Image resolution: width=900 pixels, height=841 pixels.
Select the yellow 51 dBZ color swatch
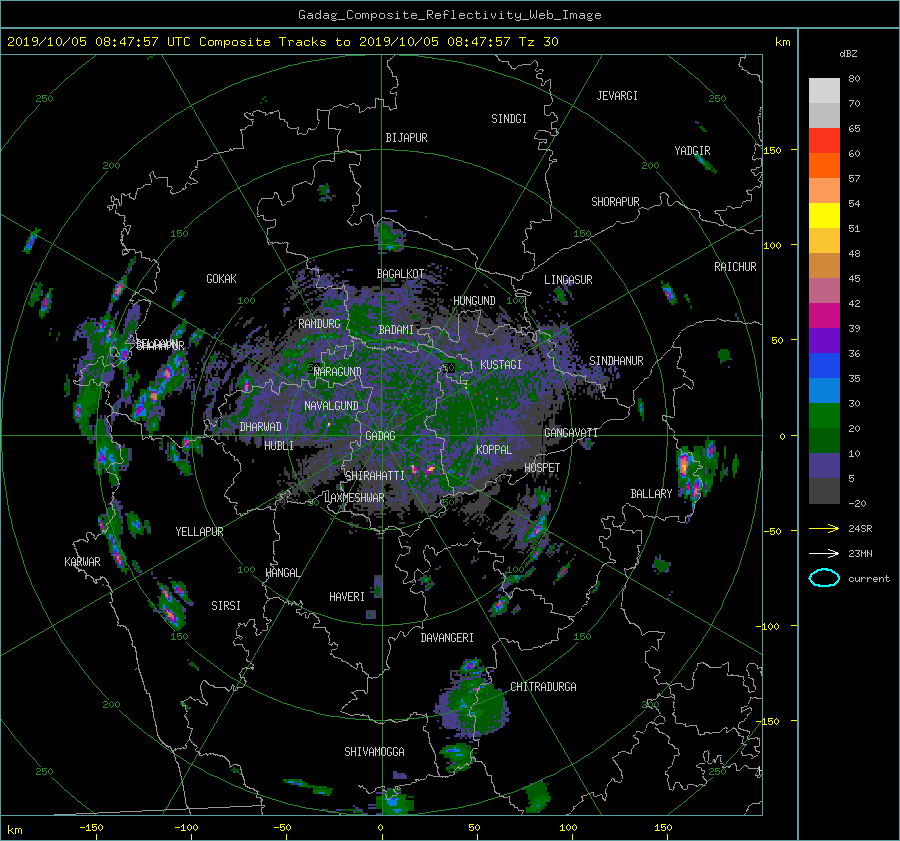(x=824, y=215)
